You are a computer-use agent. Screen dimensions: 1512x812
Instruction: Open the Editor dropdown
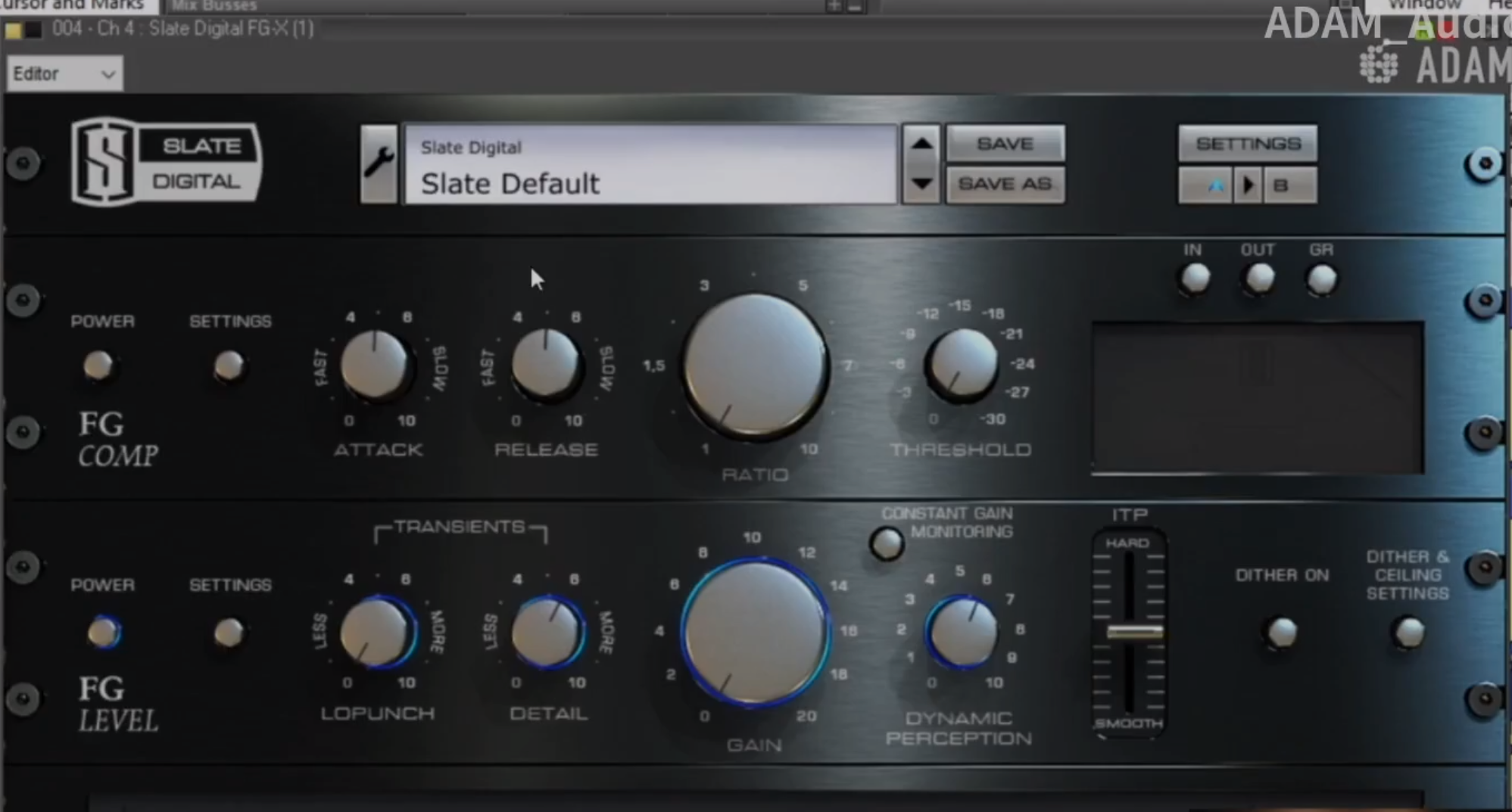point(64,74)
